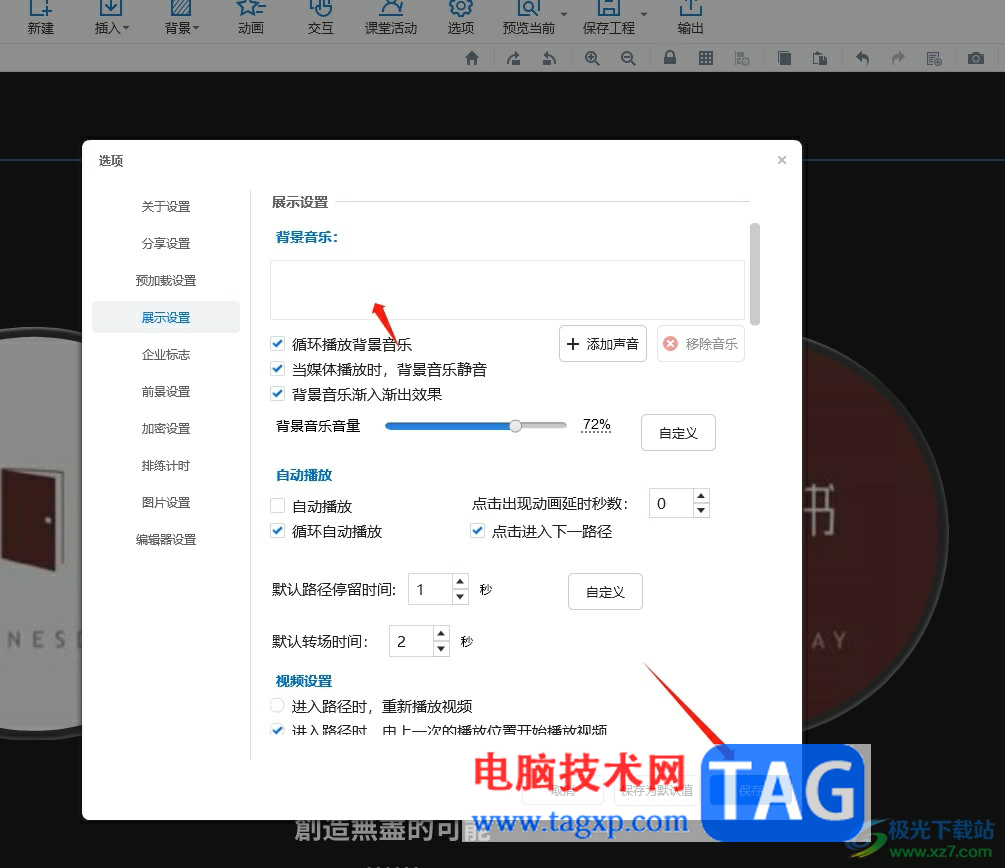Select 加密设置 in options sidebar

pos(166,428)
